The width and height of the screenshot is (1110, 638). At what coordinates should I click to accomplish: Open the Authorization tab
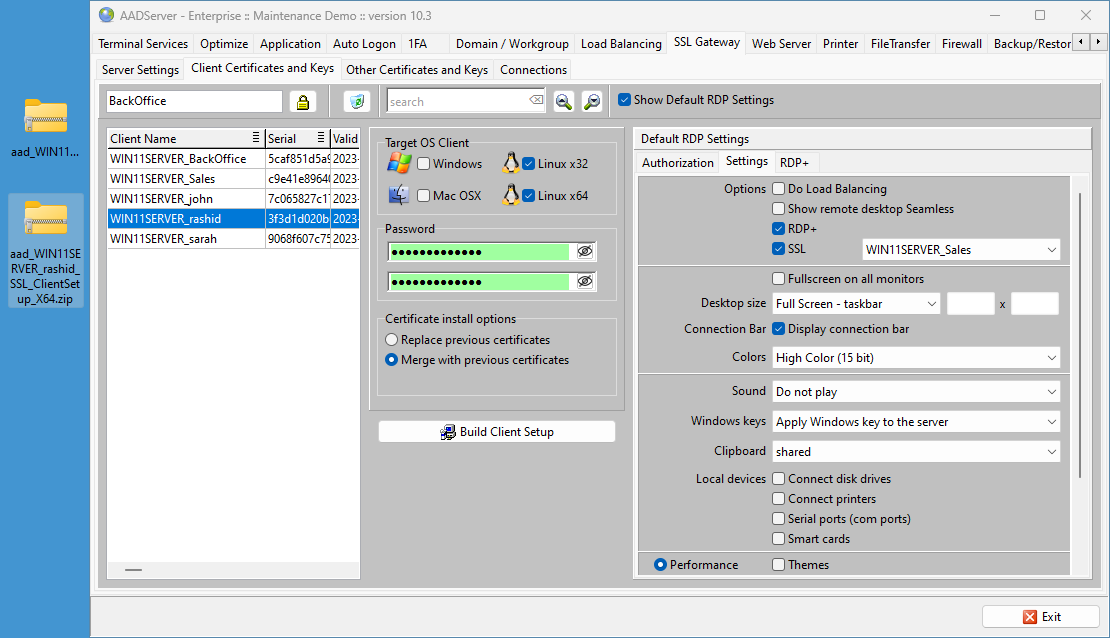[x=677, y=162]
